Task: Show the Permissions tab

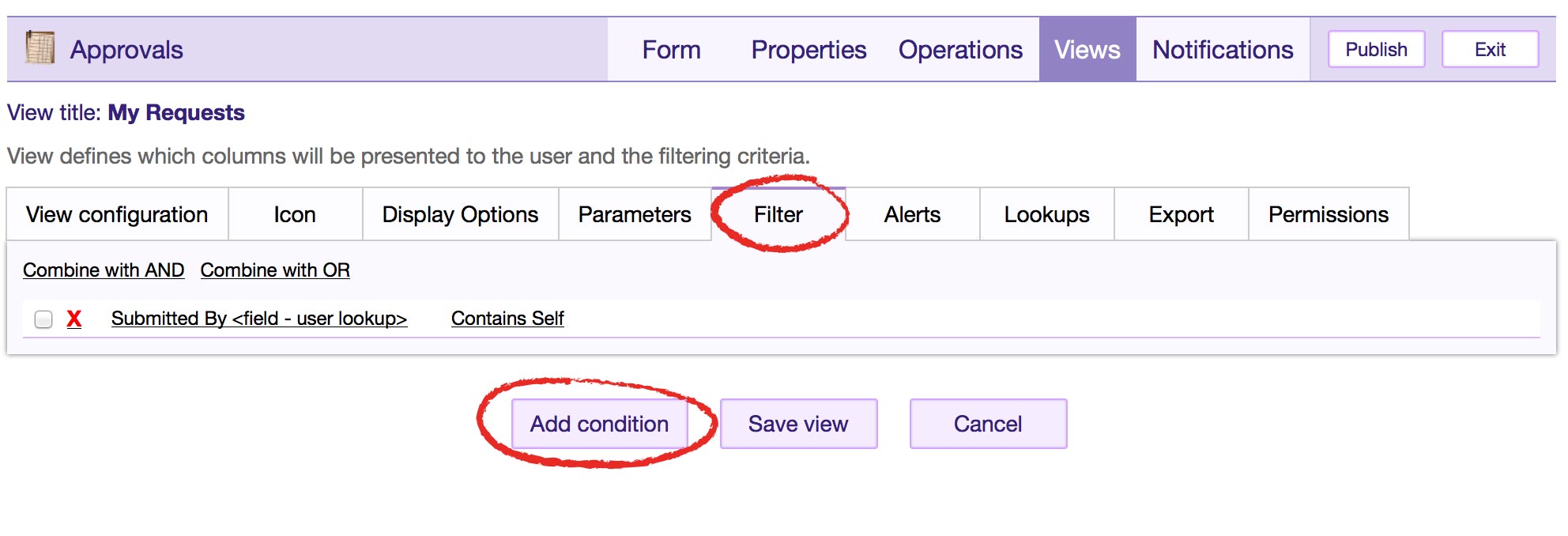Action: [x=1328, y=214]
